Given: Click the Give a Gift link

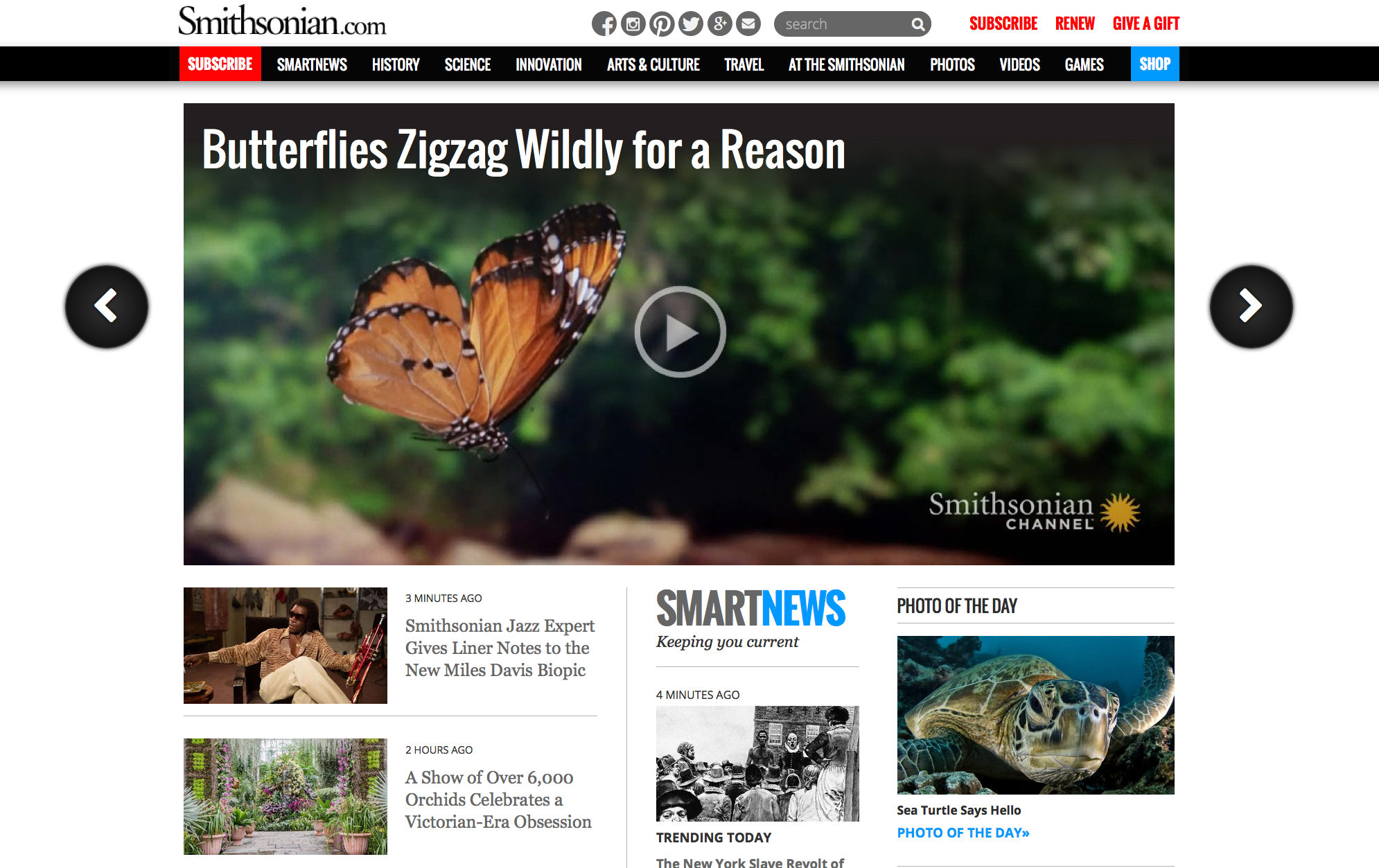Looking at the screenshot, I should (x=1145, y=24).
